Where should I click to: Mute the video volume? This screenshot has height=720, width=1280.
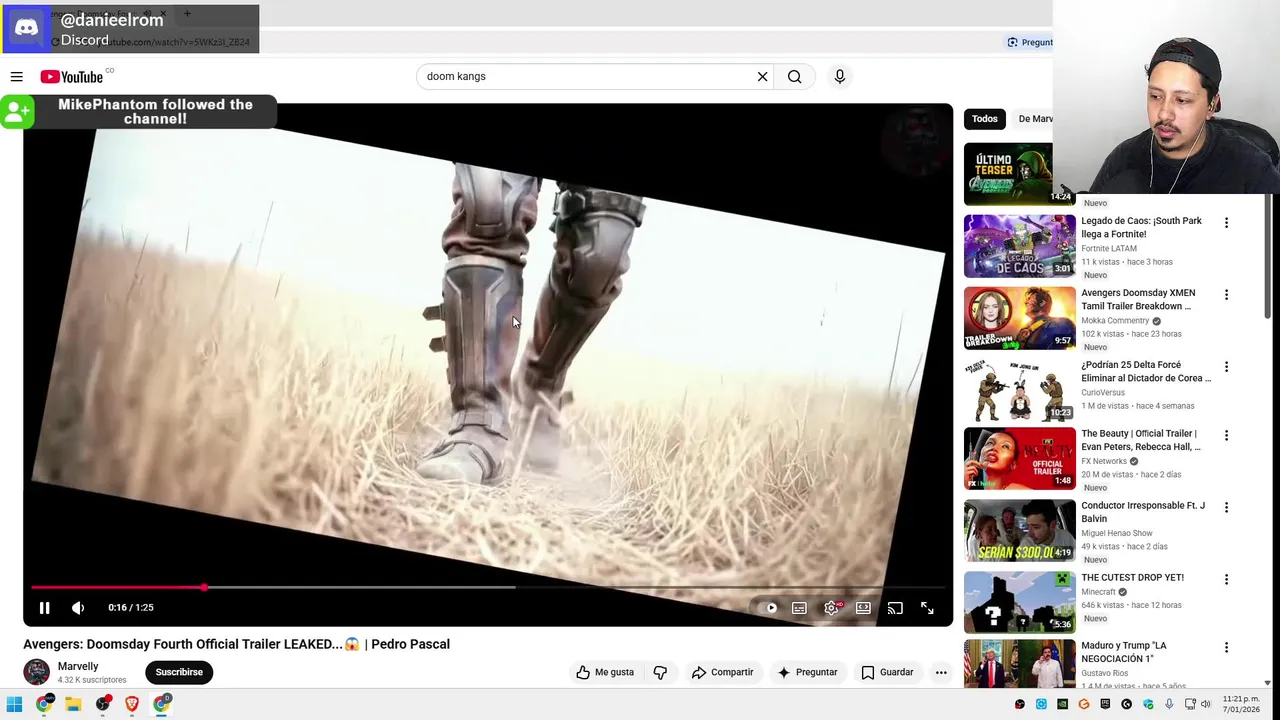coord(78,607)
